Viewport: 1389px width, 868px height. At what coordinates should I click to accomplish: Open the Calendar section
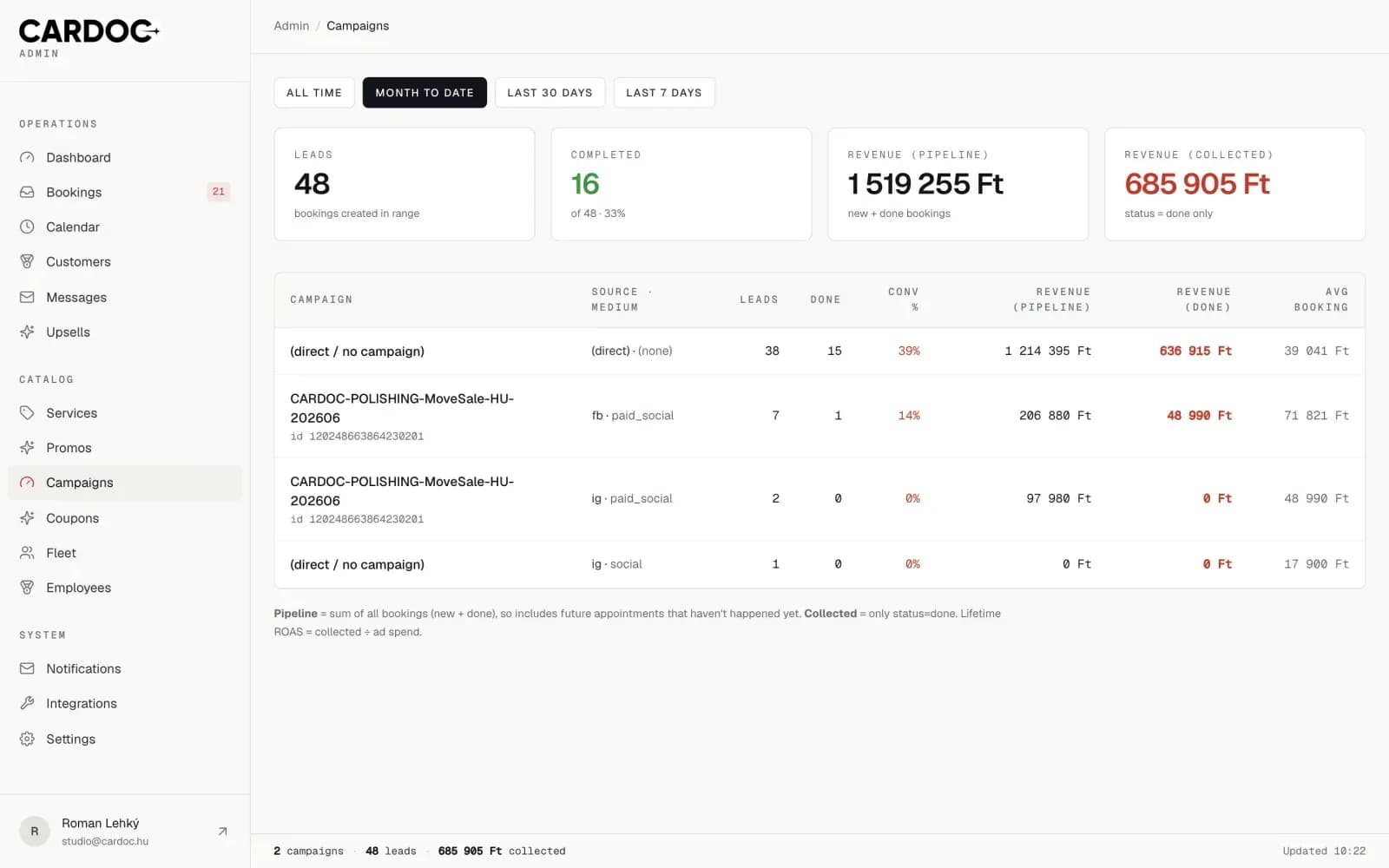coord(125,227)
